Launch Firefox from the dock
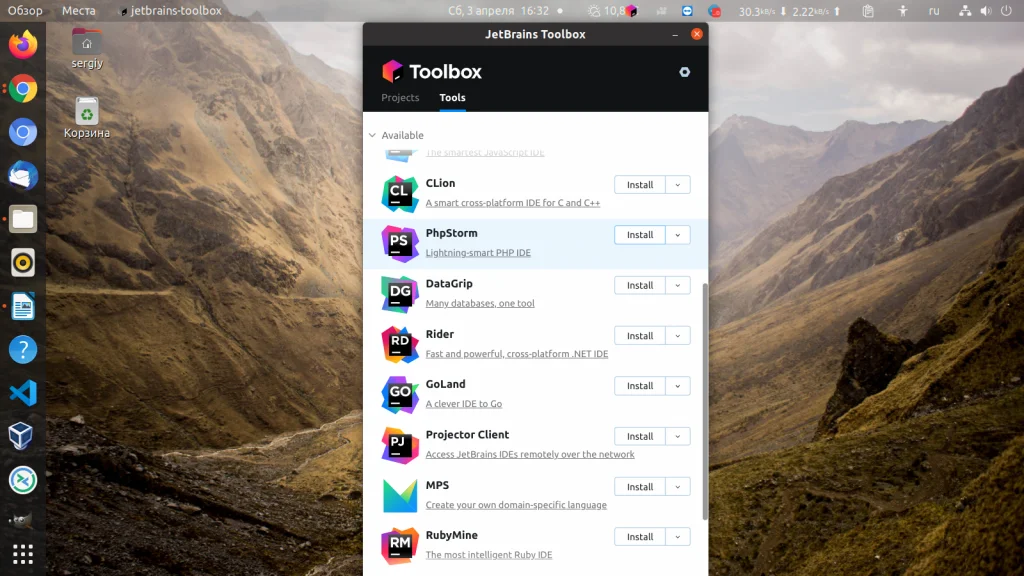The height and width of the screenshot is (576, 1024). coord(23,44)
